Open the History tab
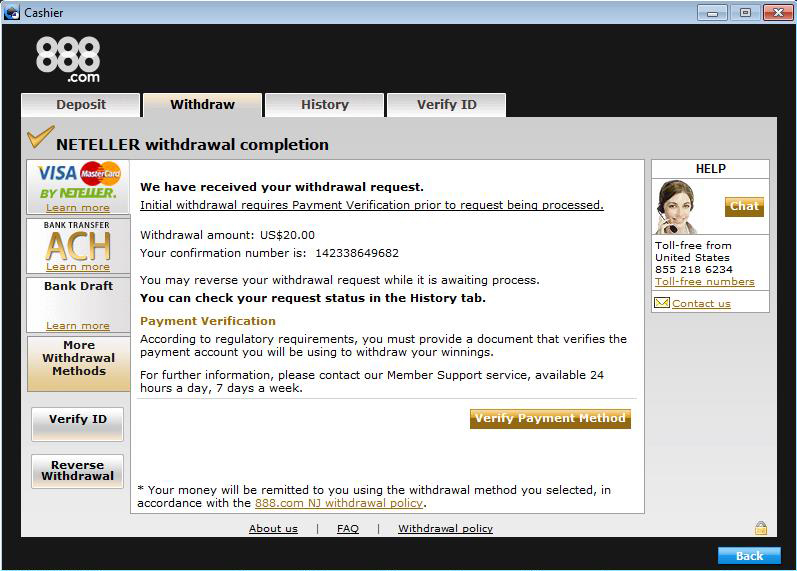797x571 pixels. tap(325, 105)
